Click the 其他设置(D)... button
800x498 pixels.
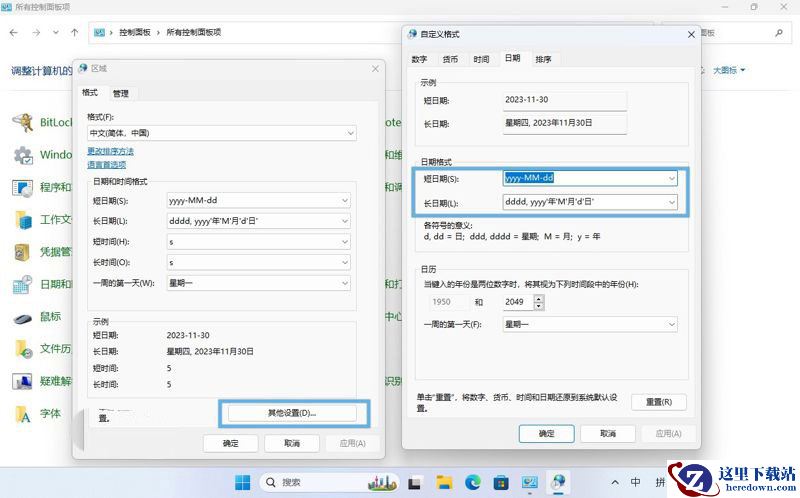point(292,413)
